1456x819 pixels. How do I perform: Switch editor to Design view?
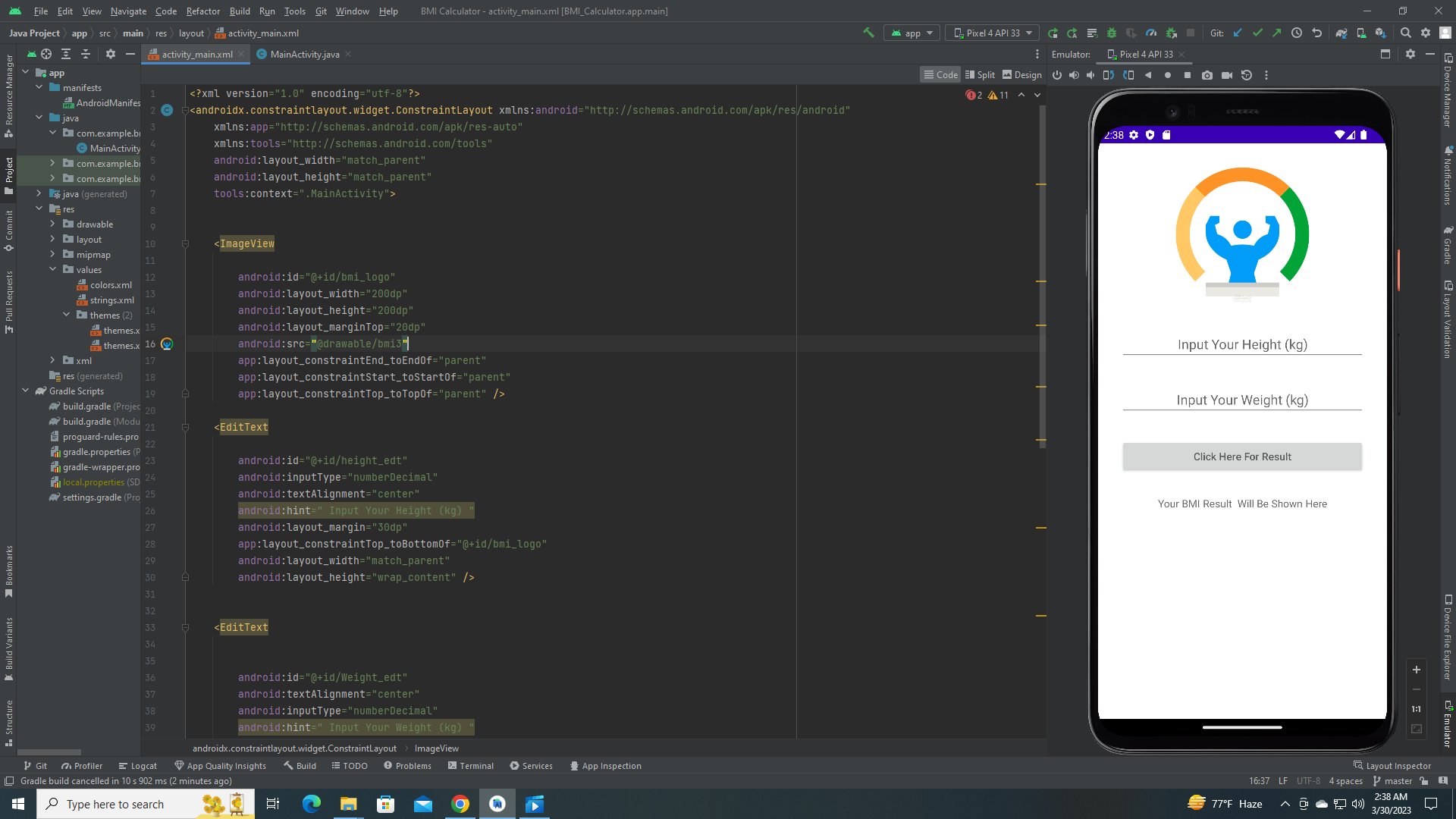click(x=1021, y=74)
